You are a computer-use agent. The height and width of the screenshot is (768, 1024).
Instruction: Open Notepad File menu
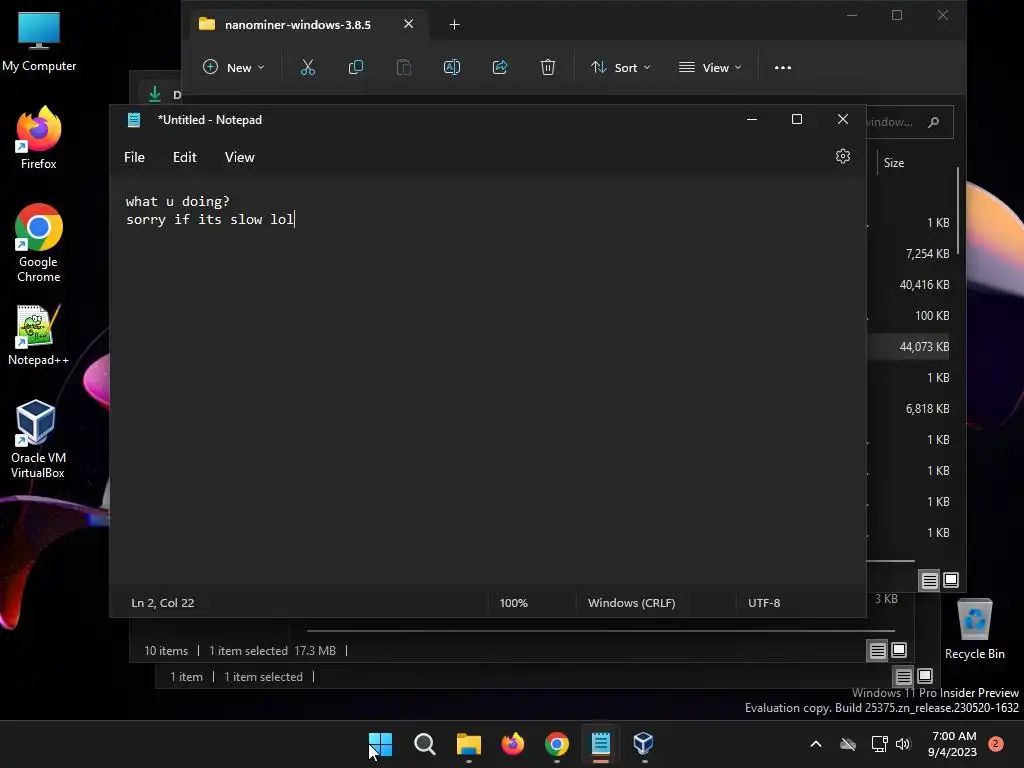click(x=135, y=157)
